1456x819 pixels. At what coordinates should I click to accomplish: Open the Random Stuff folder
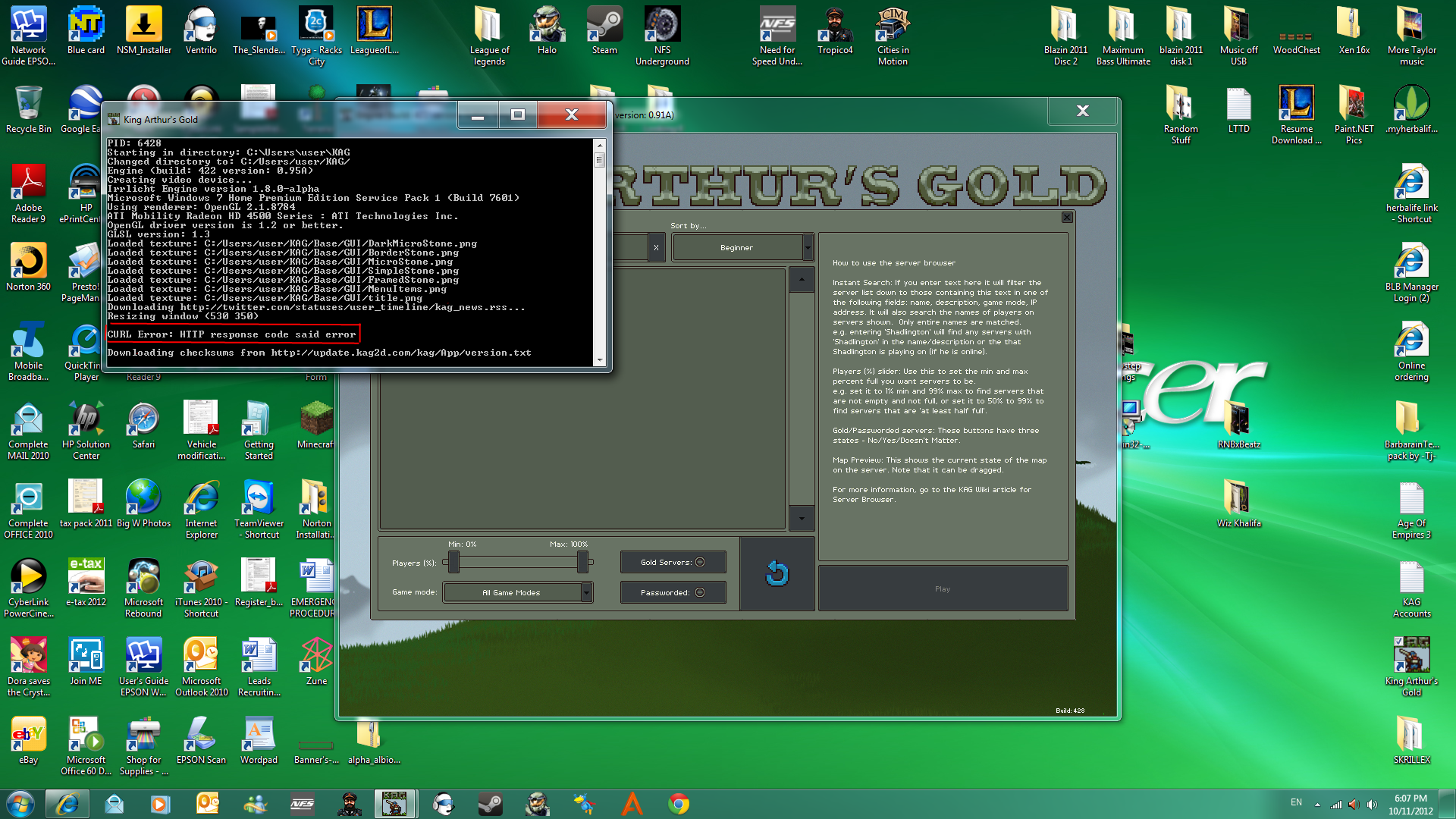point(1181,115)
